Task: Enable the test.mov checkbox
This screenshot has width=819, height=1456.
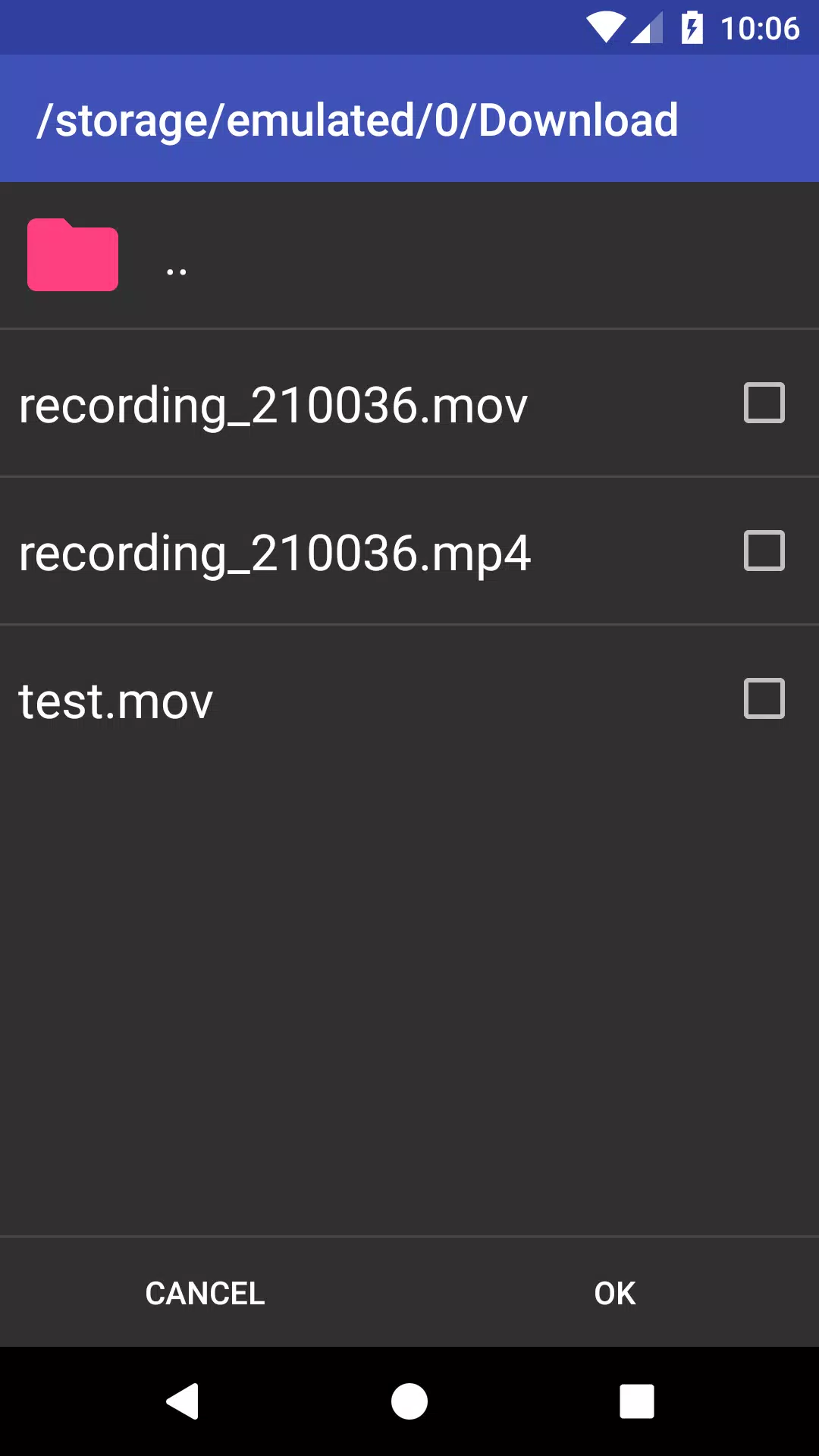Action: coord(764,698)
